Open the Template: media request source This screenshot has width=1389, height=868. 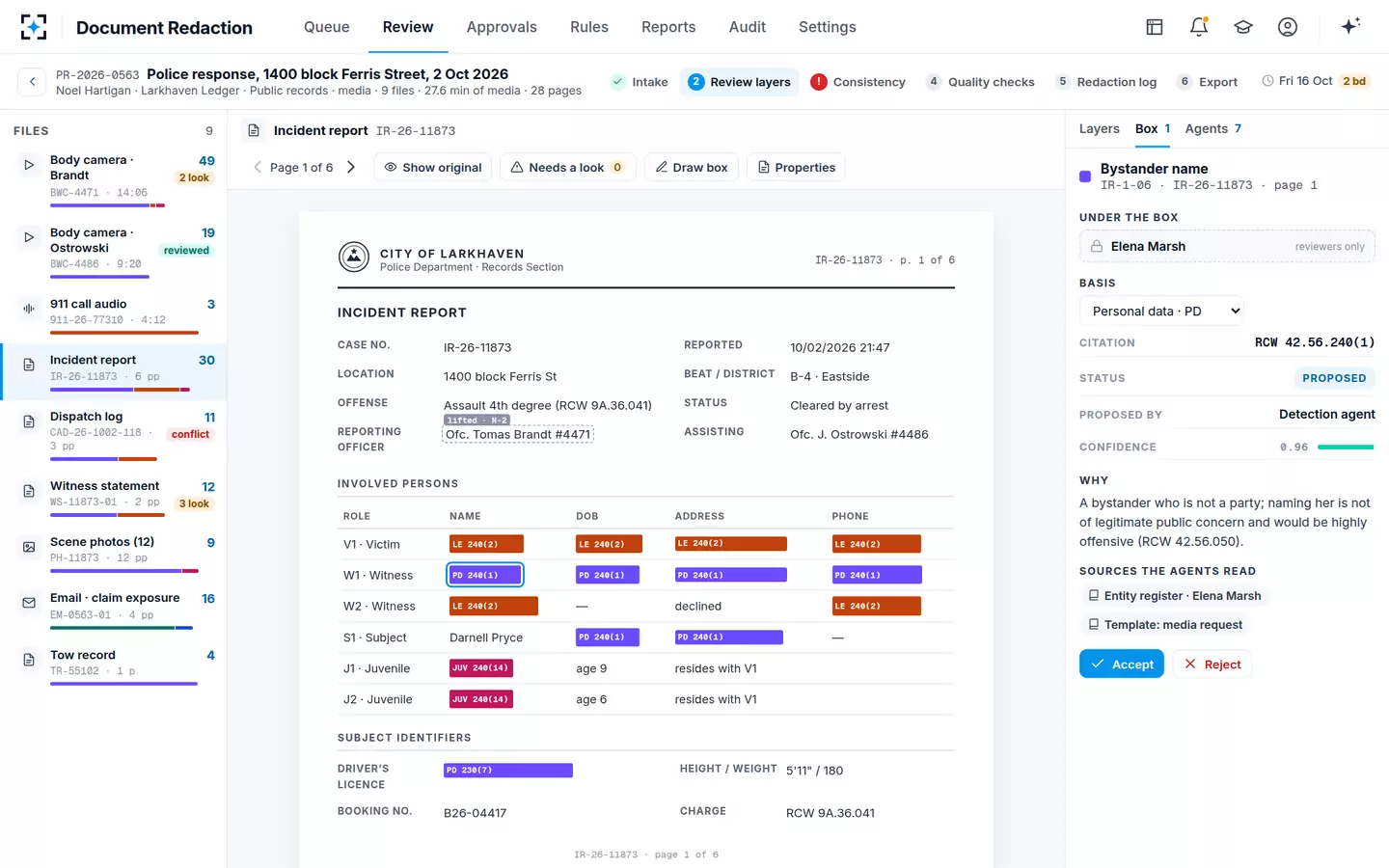click(x=1165, y=625)
